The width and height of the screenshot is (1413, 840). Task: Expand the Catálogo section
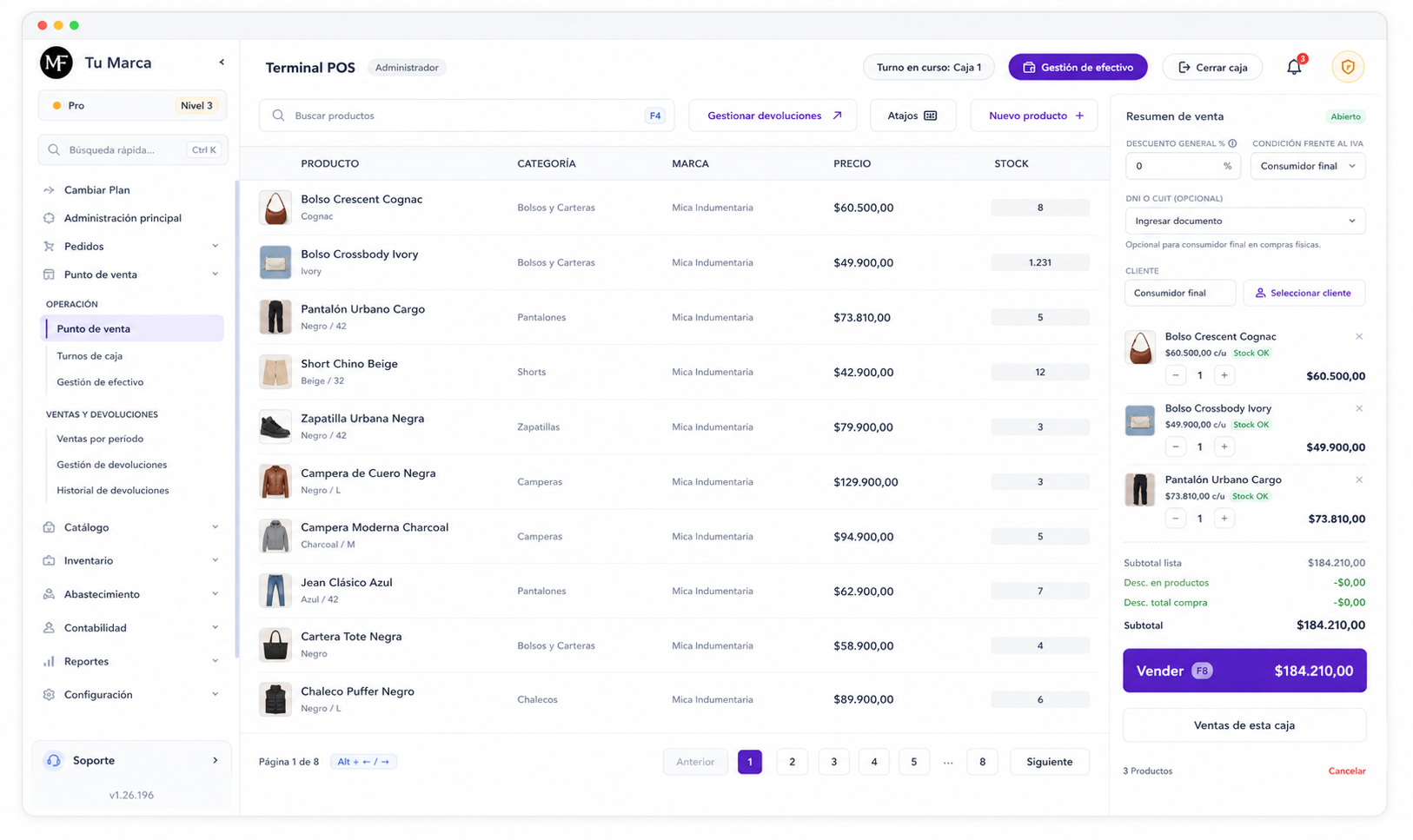[x=216, y=527]
